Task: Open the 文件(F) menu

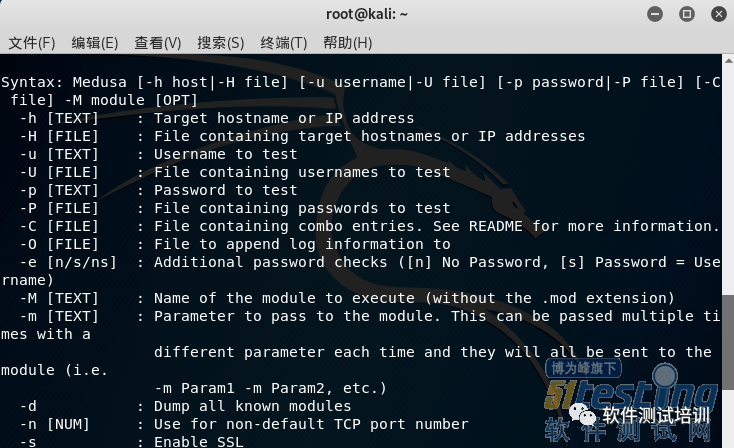Action: [x=32, y=43]
